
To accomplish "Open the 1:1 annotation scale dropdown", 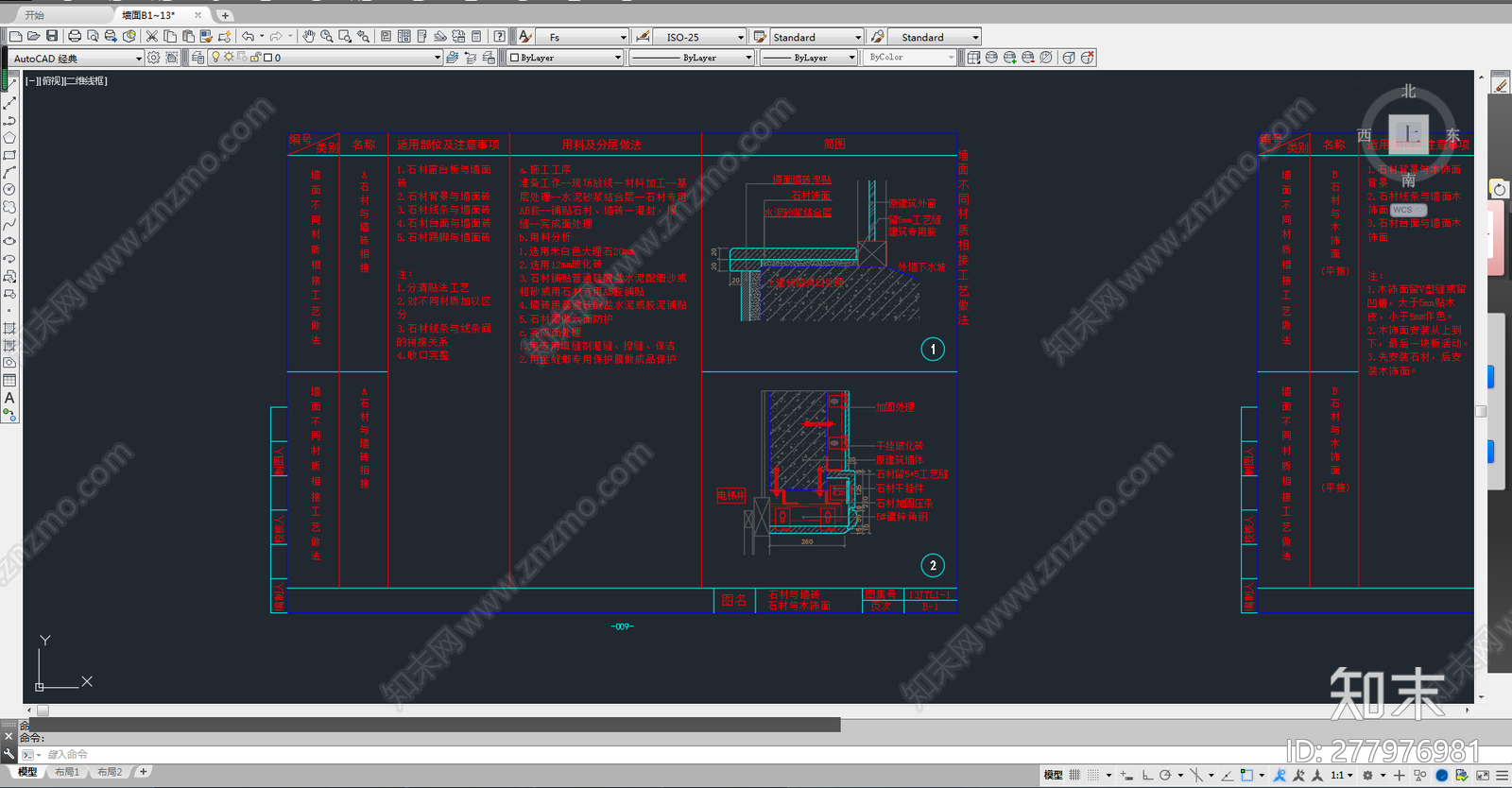I will pyautogui.click(x=1343, y=775).
